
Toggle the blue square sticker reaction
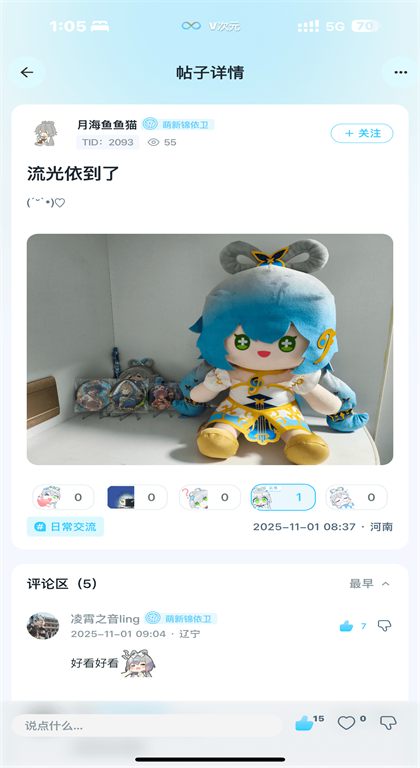coord(137,498)
